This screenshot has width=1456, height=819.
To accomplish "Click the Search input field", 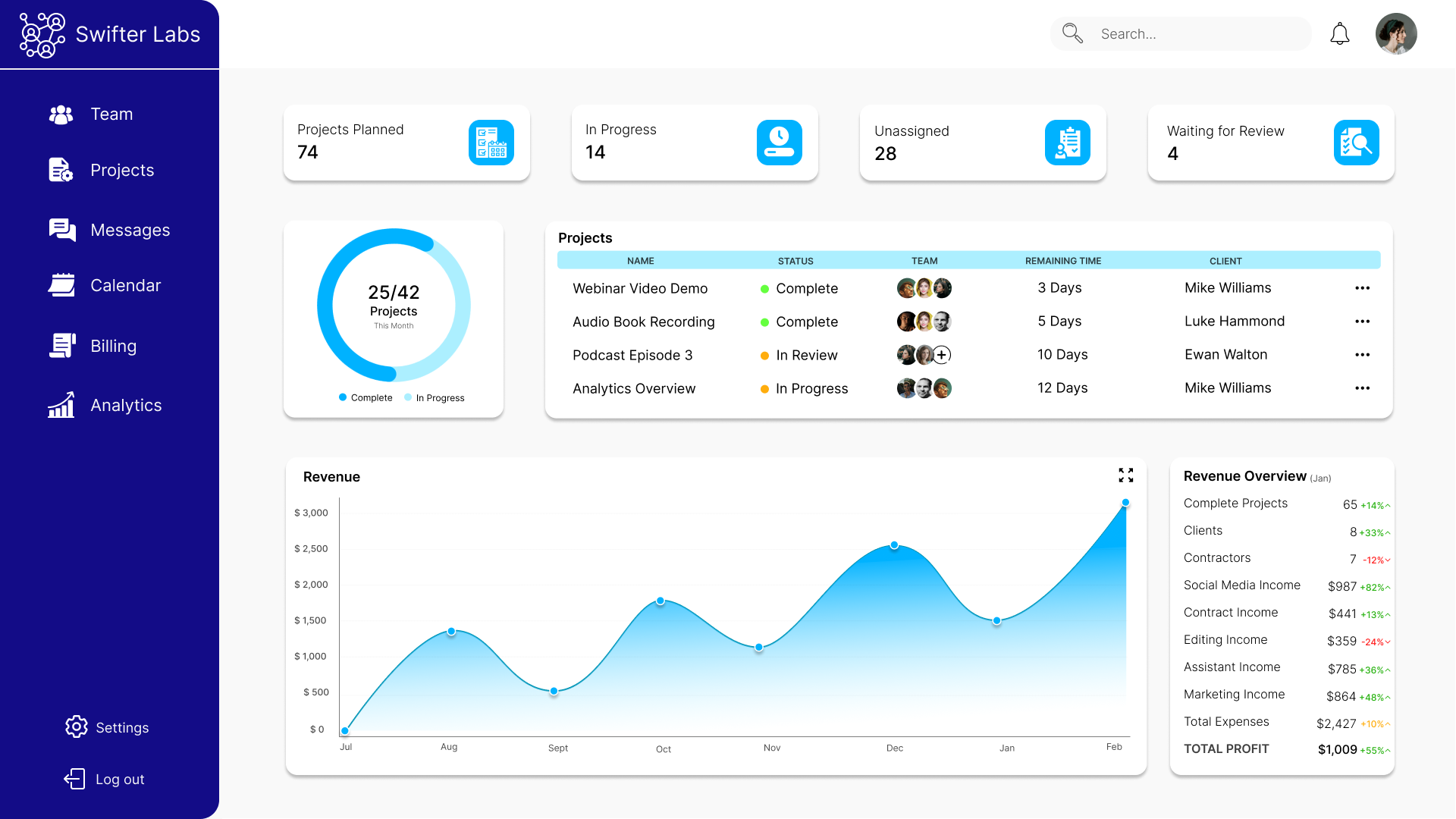I will 1198,34.
